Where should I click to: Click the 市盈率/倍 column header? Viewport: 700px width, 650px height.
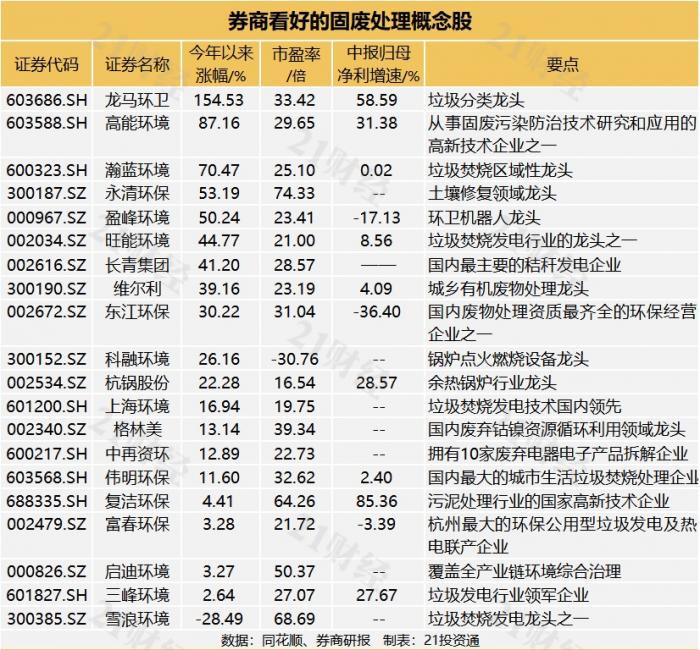pos(296,64)
